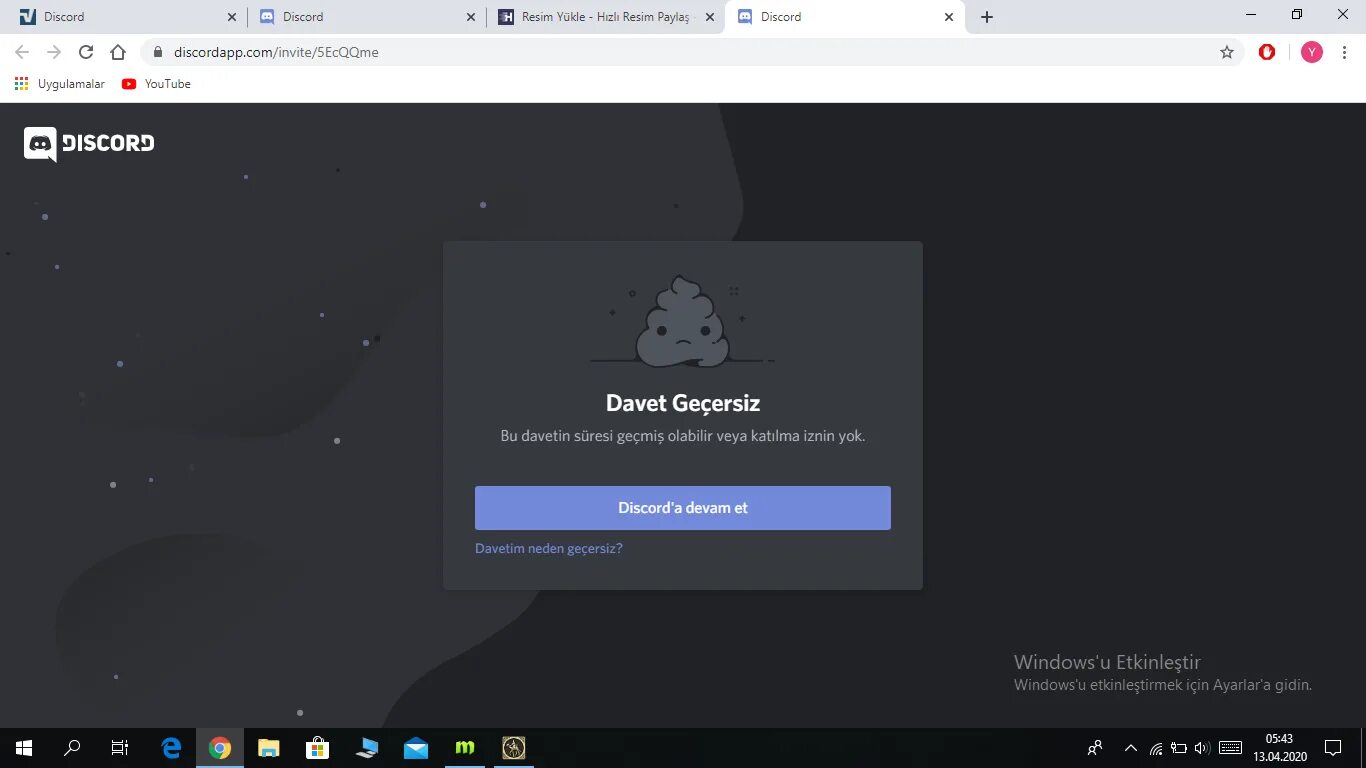Switch to Resim Yükle tab
This screenshot has height=768, width=1366.
606,17
